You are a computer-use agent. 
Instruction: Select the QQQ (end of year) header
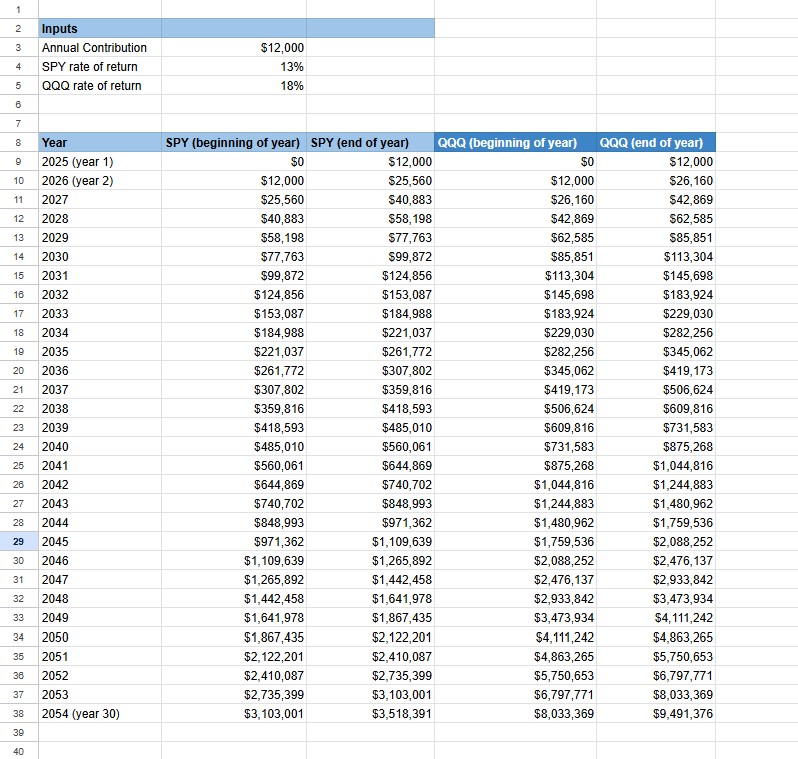pos(656,143)
